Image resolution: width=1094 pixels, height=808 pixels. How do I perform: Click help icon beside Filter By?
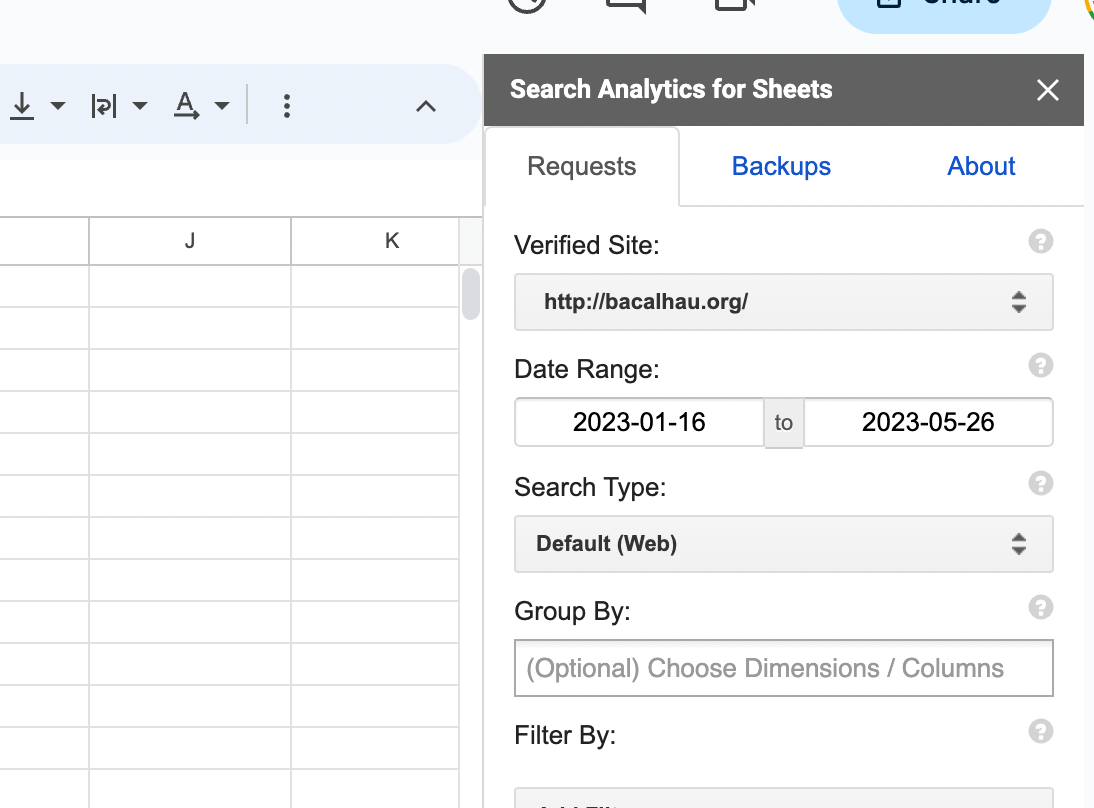[1040, 731]
